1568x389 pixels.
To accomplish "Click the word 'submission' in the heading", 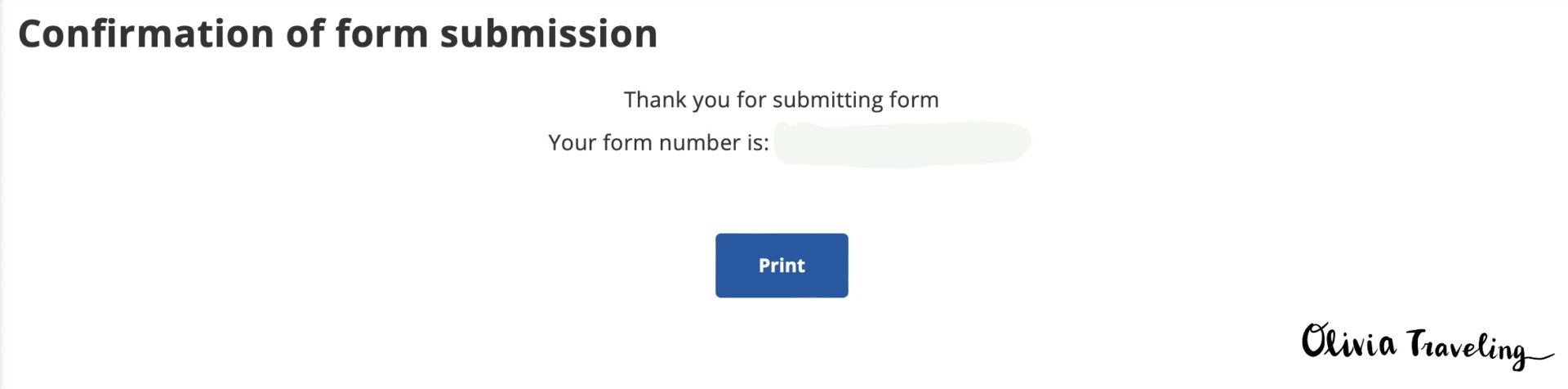I will [x=548, y=34].
